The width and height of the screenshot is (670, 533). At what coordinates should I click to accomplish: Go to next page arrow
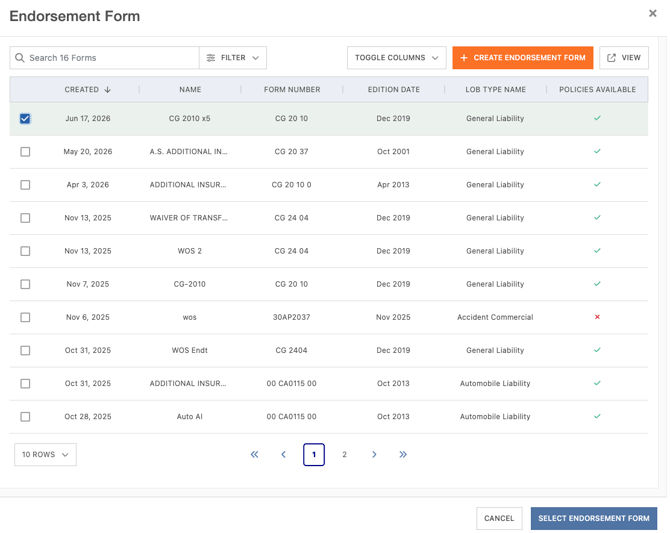pyautogui.click(x=374, y=454)
